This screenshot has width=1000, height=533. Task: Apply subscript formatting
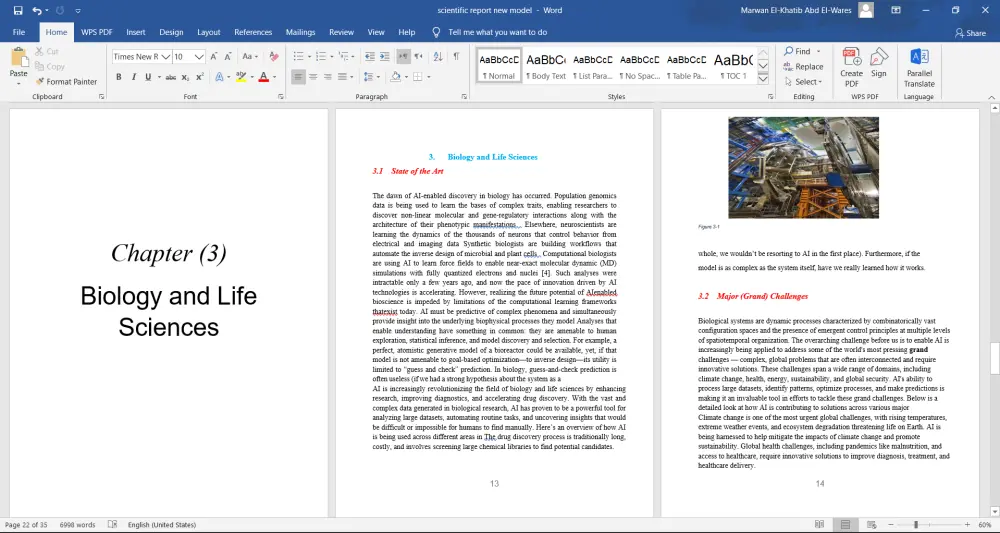(185, 77)
